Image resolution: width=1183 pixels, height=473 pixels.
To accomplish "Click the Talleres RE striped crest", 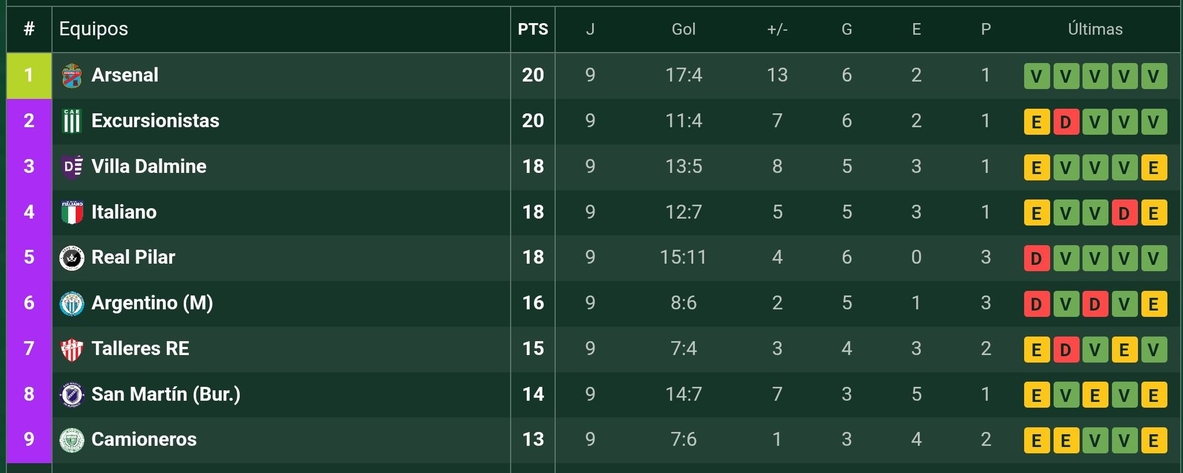I will (x=71, y=349).
